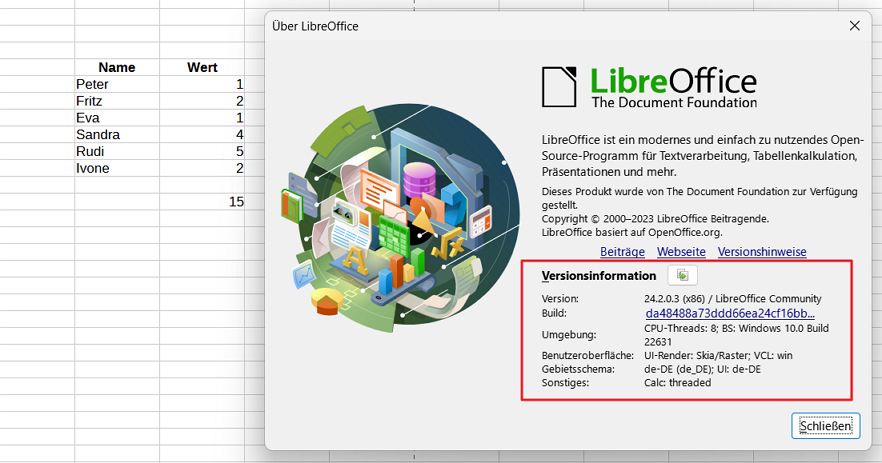Open the Versionshinweise link
This screenshot has width=882, height=463.
[762, 251]
